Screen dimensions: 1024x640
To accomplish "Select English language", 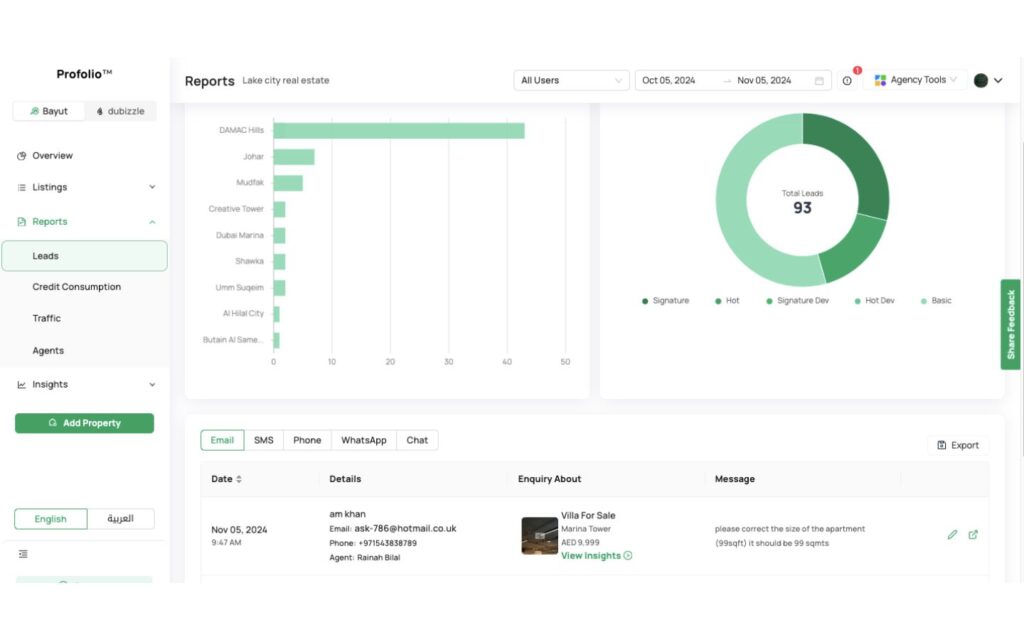I will [50, 519].
